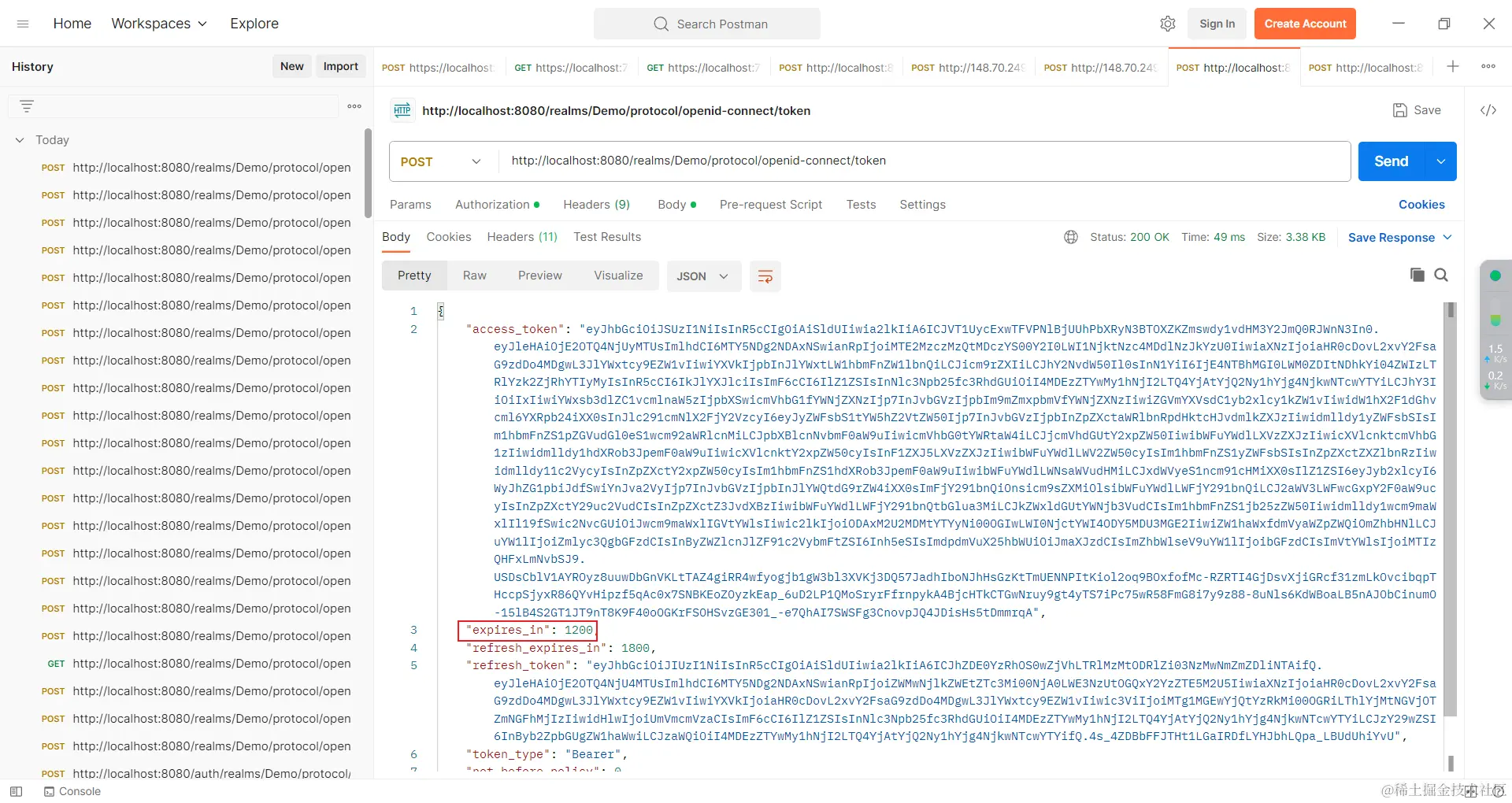The width and height of the screenshot is (1512, 803).
Task: Click the search magnifier icon
Action: tap(661, 24)
